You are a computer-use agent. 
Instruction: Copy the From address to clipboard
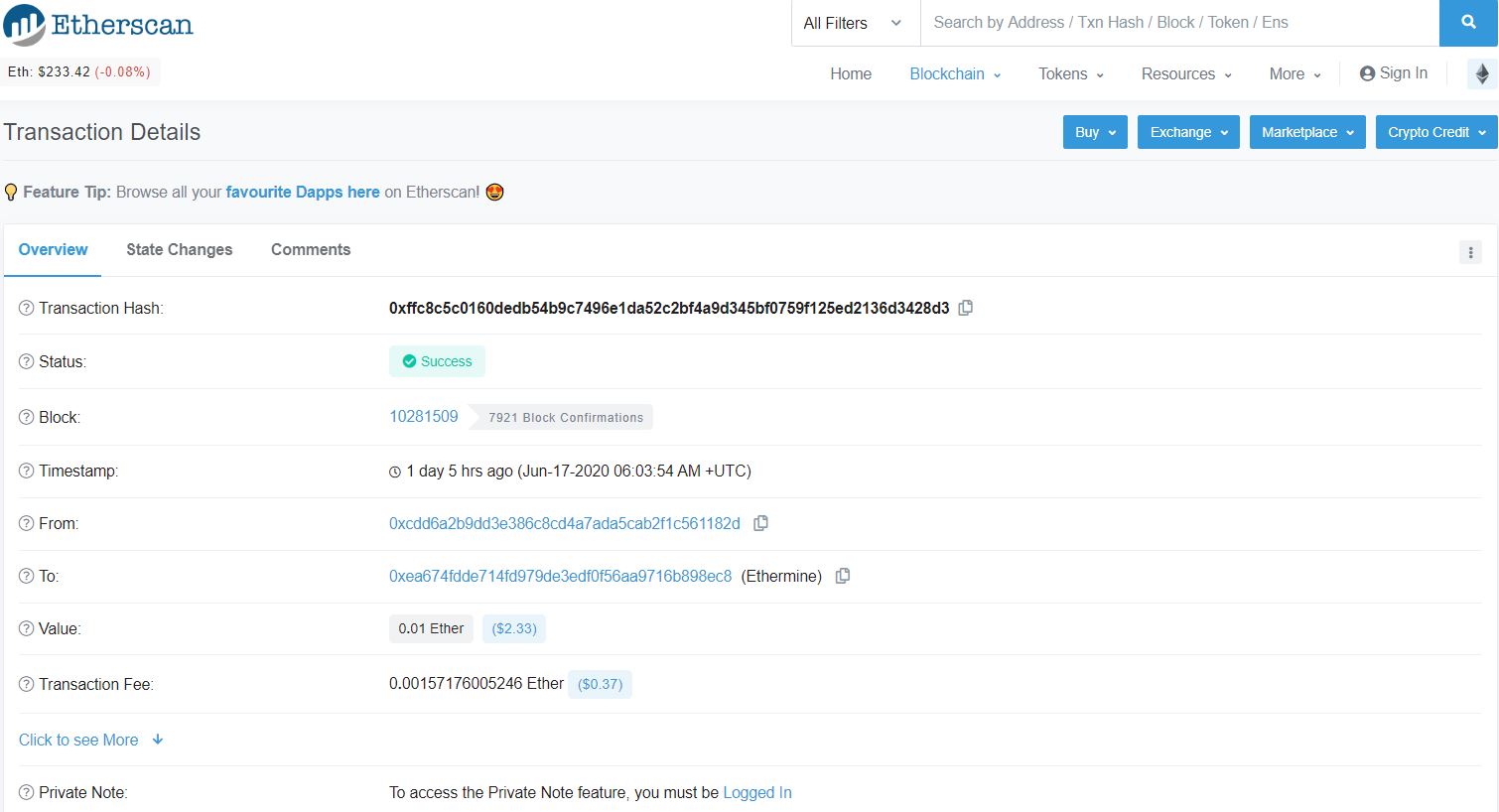[760, 523]
